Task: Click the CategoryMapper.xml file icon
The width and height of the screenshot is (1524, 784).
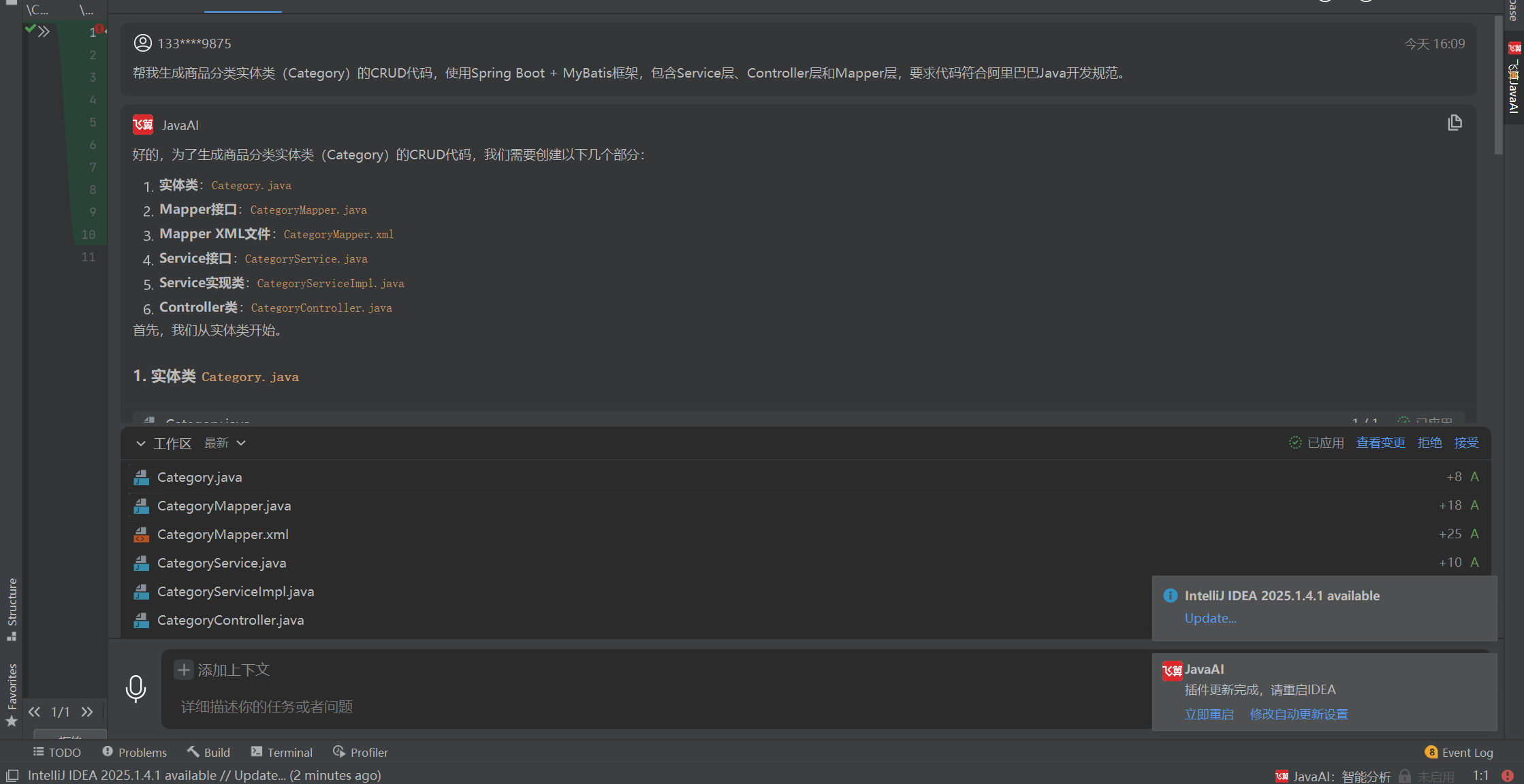Action: [x=141, y=534]
